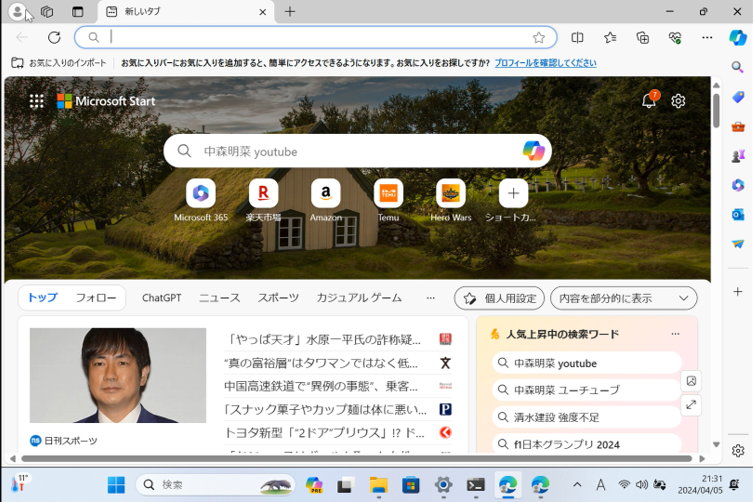Expand the feed to full page
This screenshot has height=502, width=753.
691,404
